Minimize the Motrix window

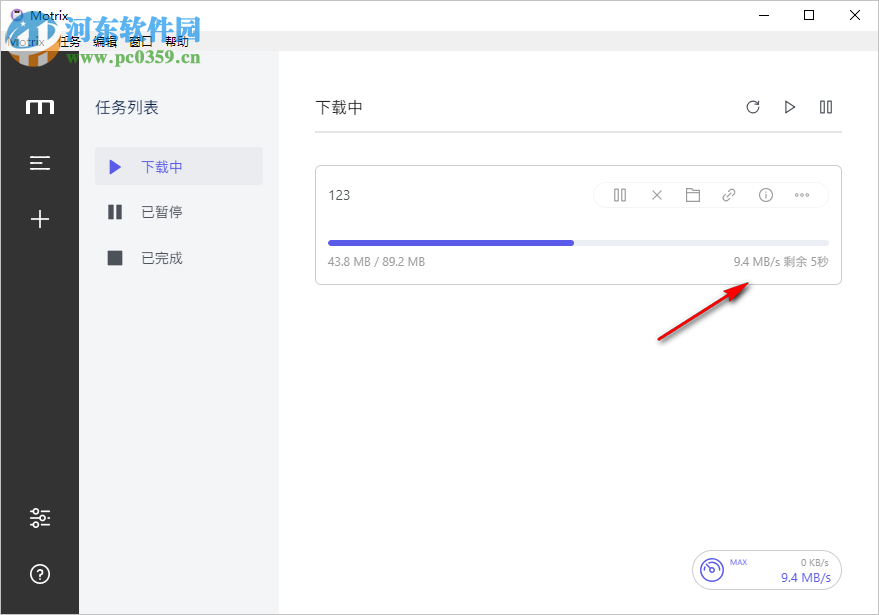pyautogui.click(x=764, y=15)
